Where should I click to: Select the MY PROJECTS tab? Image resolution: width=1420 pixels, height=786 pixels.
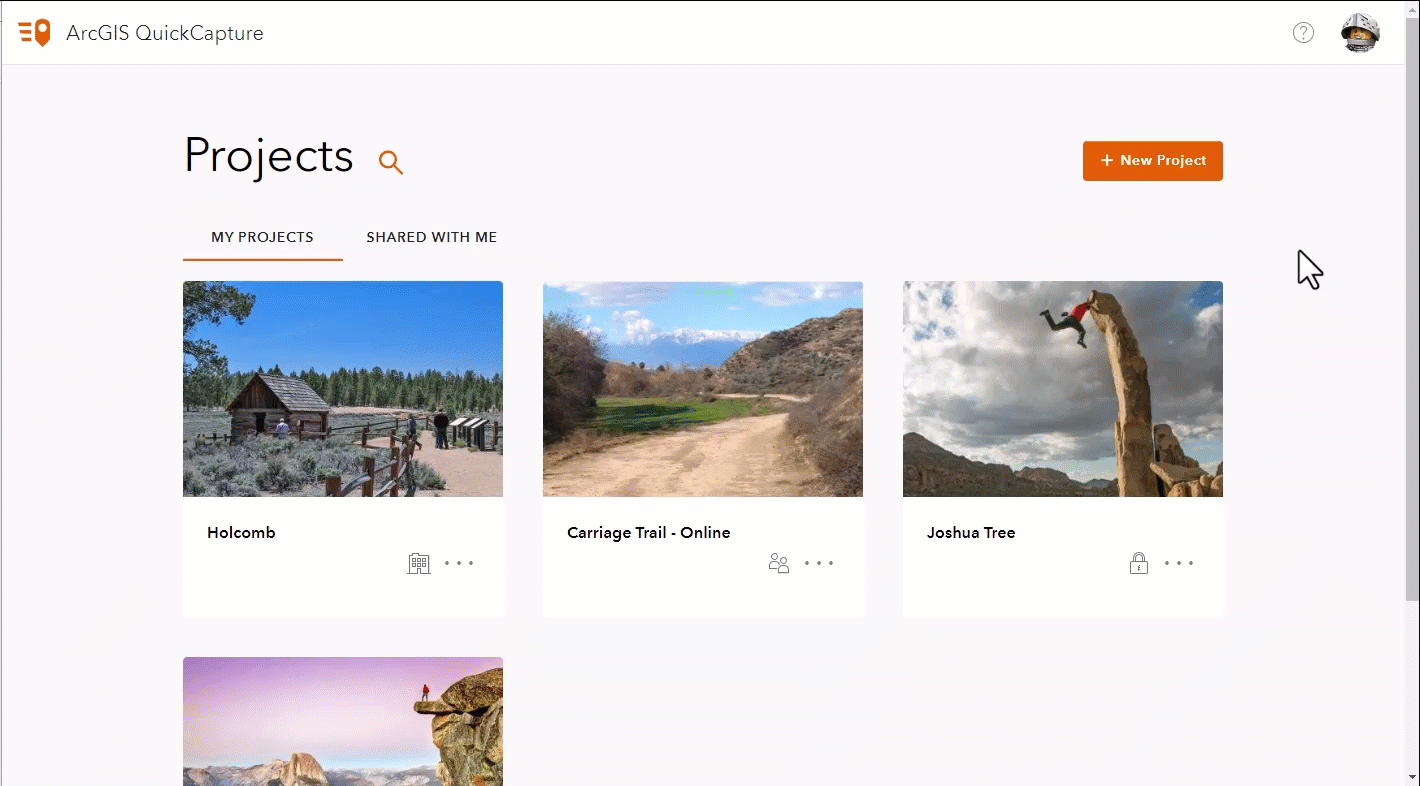pos(262,237)
